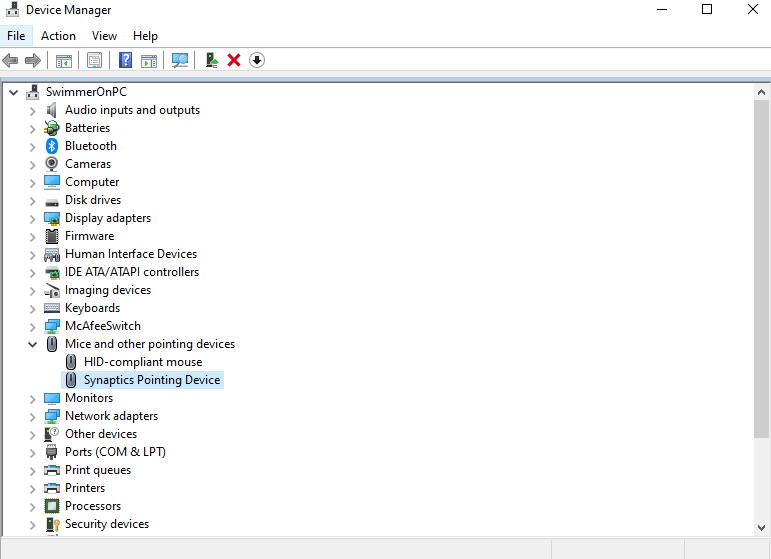The width and height of the screenshot is (771, 559).
Task: Click the Human Interface Devices icon
Action: point(52,254)
